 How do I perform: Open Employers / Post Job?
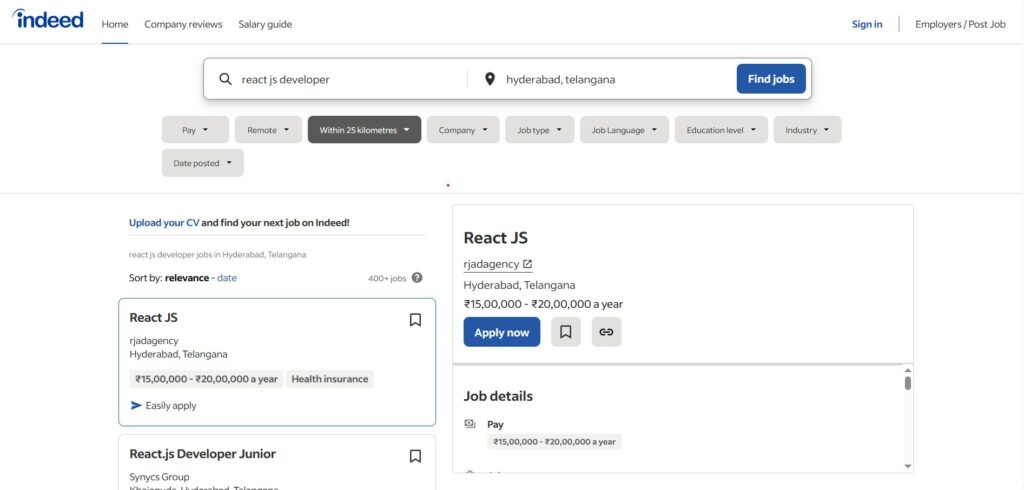point(960,24)
